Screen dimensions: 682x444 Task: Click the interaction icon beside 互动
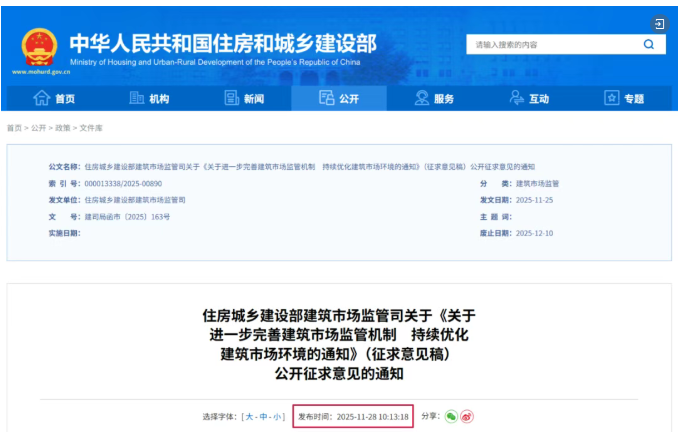pos(516,98)
